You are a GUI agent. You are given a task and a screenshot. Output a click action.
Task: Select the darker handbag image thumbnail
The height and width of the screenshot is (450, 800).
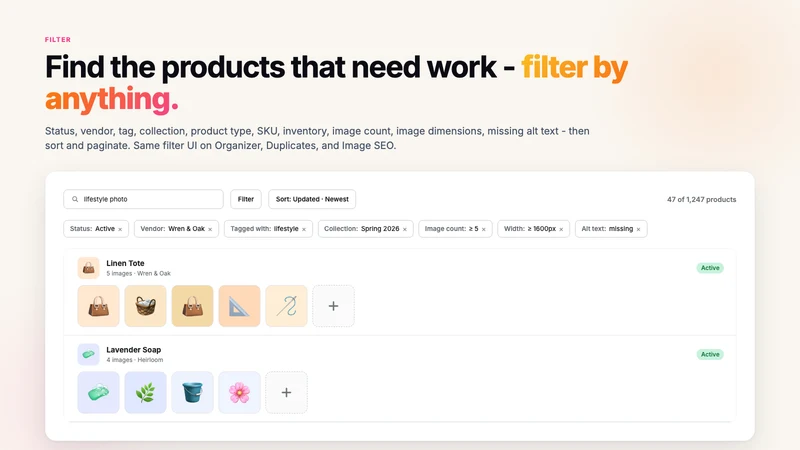[x=192, y=306]
